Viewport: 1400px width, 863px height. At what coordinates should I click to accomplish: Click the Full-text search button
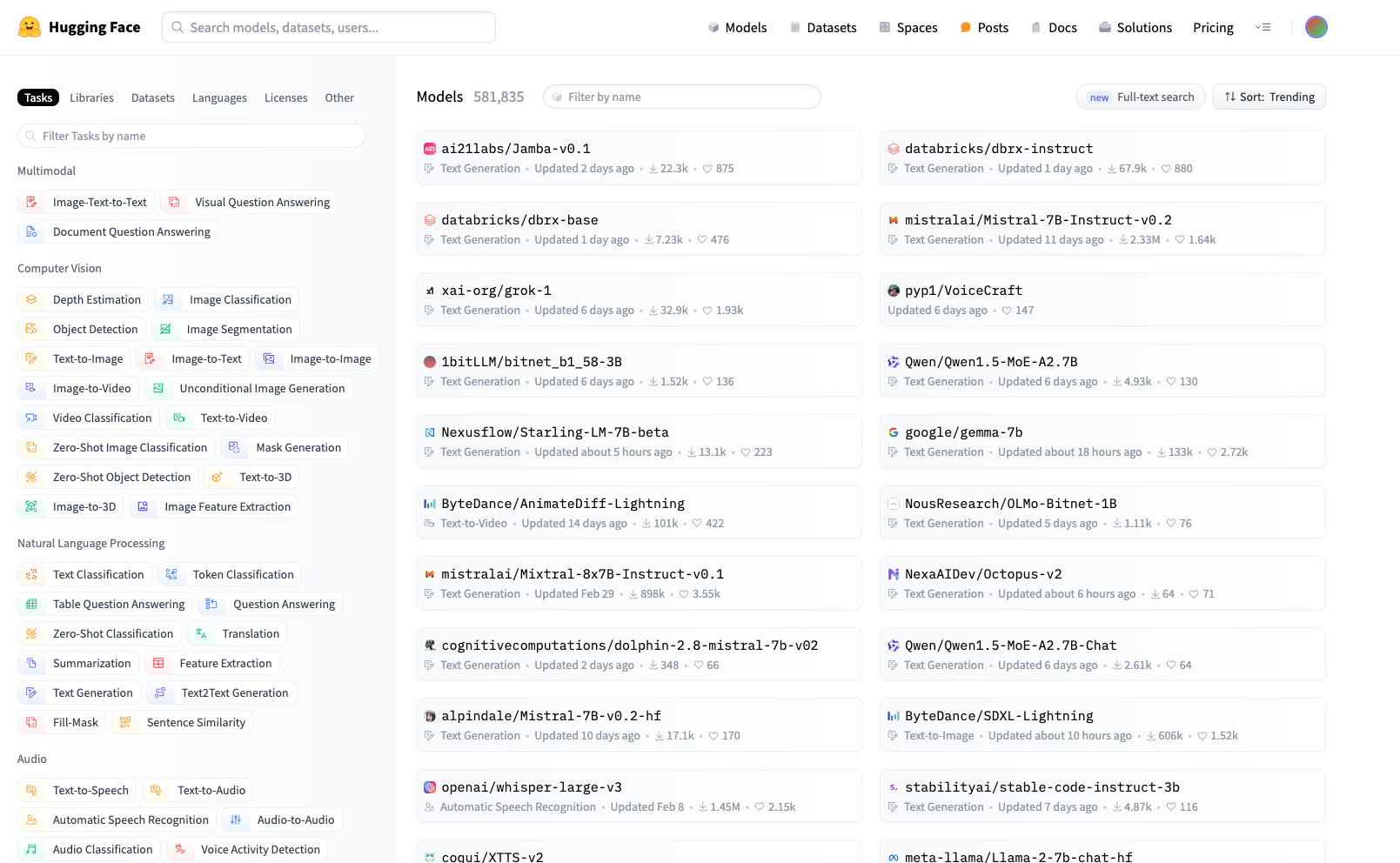pos(1141,97)
